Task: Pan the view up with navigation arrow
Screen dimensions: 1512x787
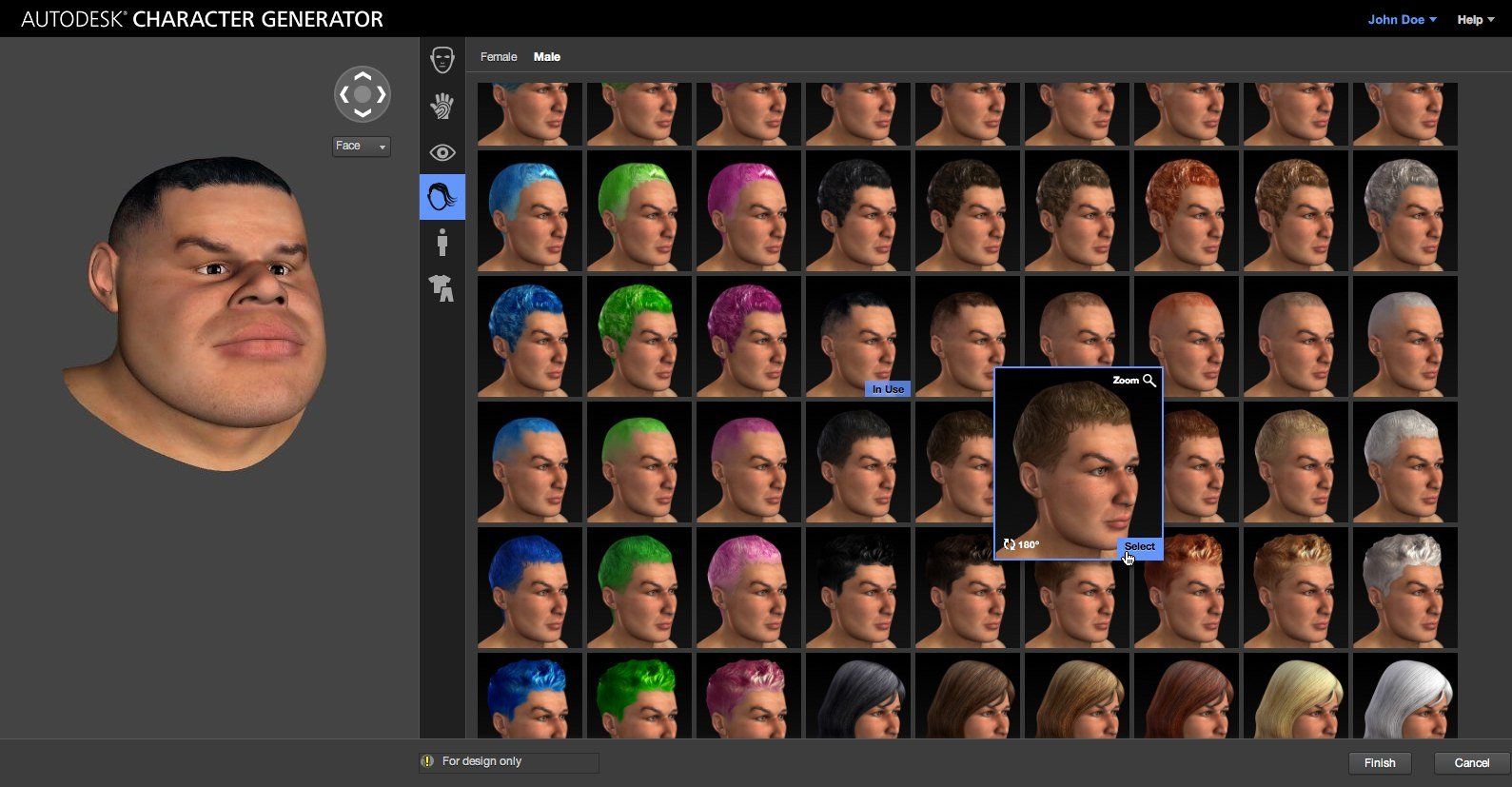Action: pos(363,75)
